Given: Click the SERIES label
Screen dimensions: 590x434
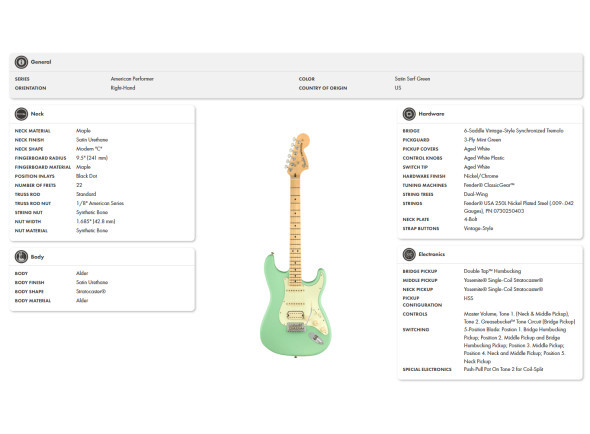Looking at the screenshot, I should [22, 79].
